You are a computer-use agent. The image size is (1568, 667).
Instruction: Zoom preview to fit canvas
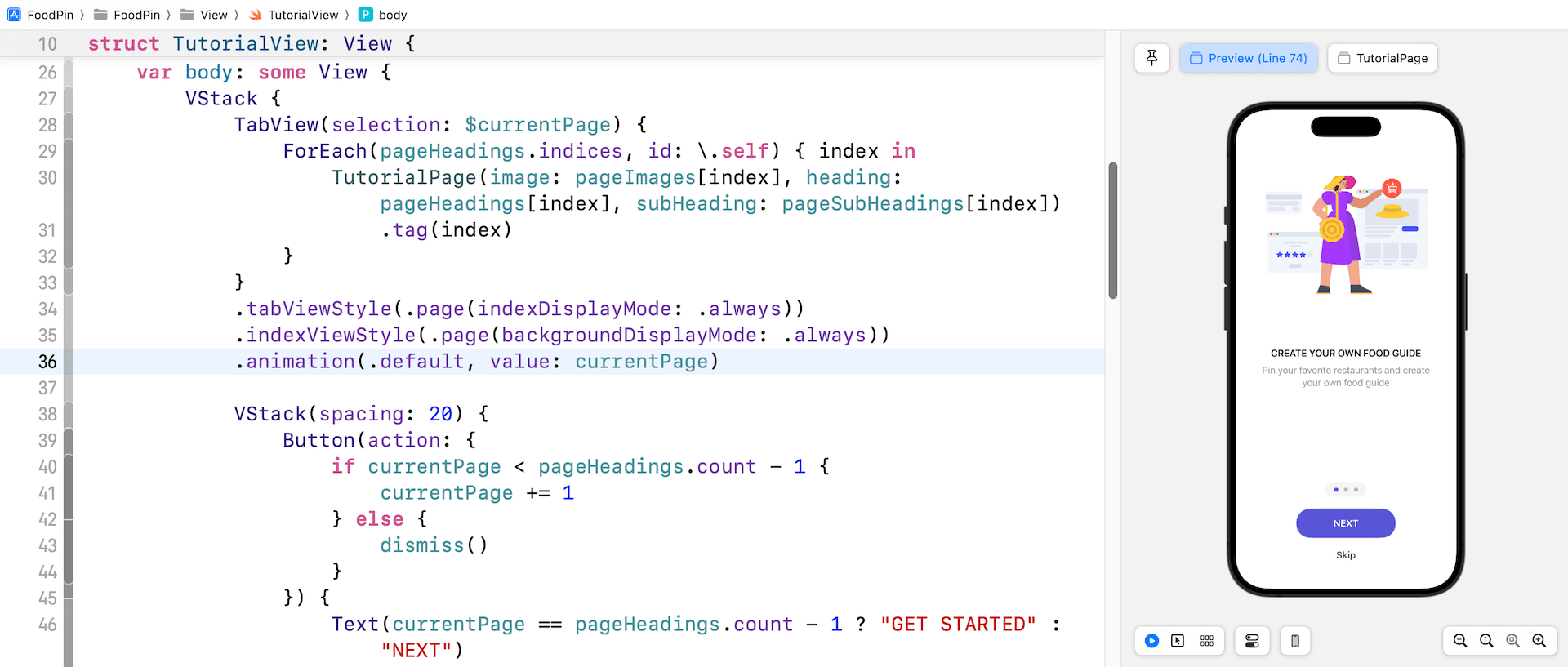point(1512,641)
